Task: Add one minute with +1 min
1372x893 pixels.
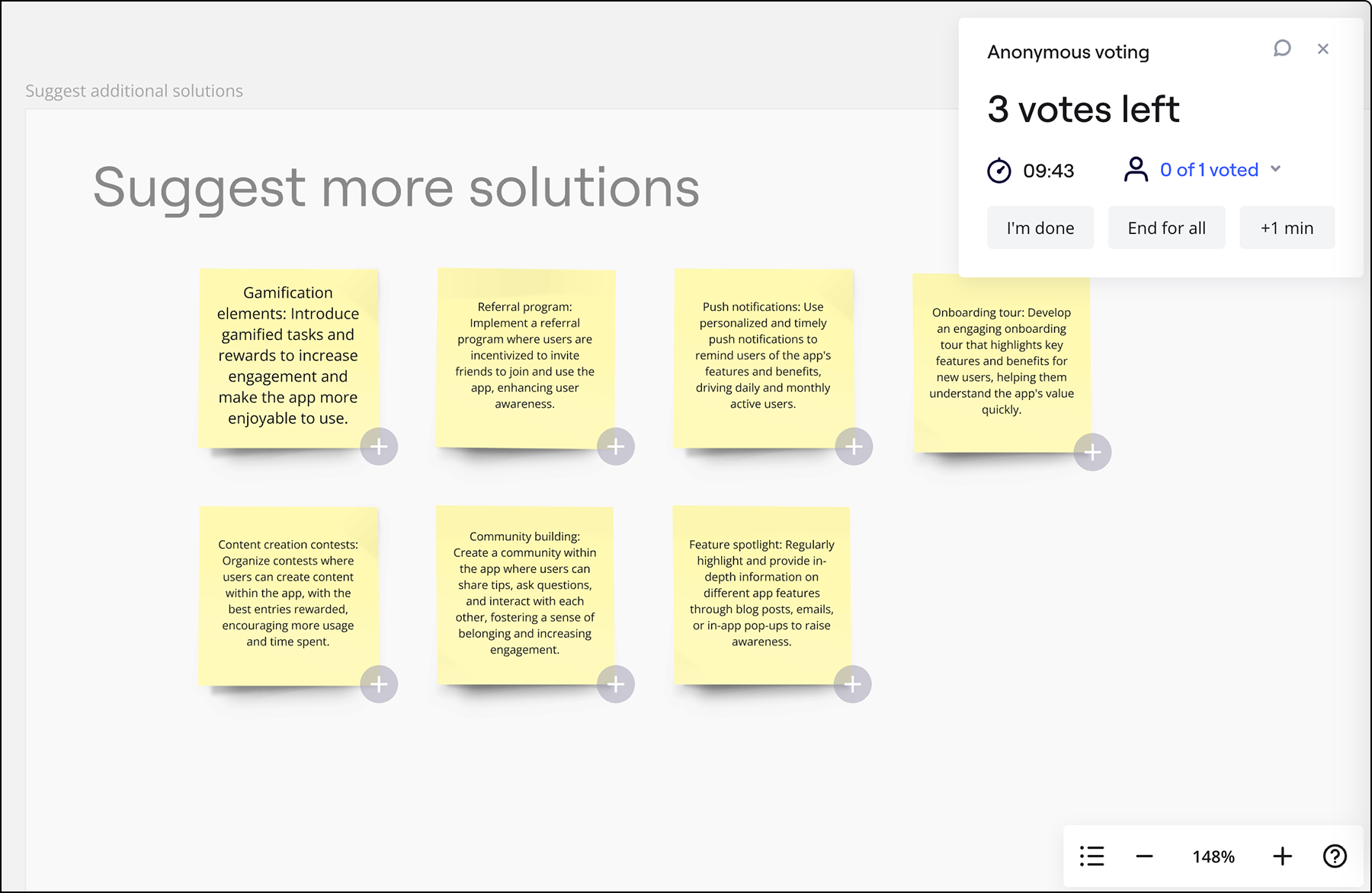Action: [x=1287, y=228]
